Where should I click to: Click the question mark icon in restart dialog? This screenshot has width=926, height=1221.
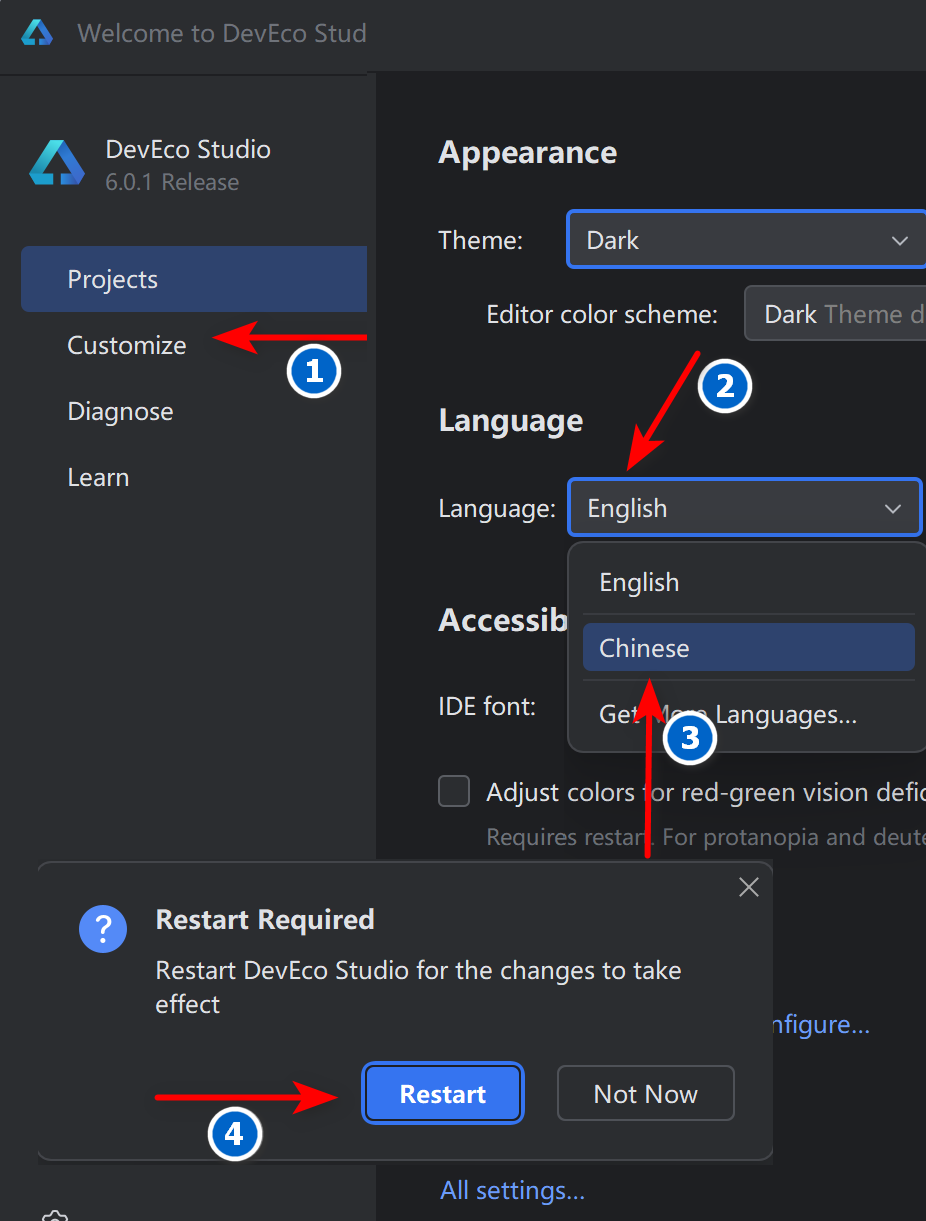tap(103, 930)
